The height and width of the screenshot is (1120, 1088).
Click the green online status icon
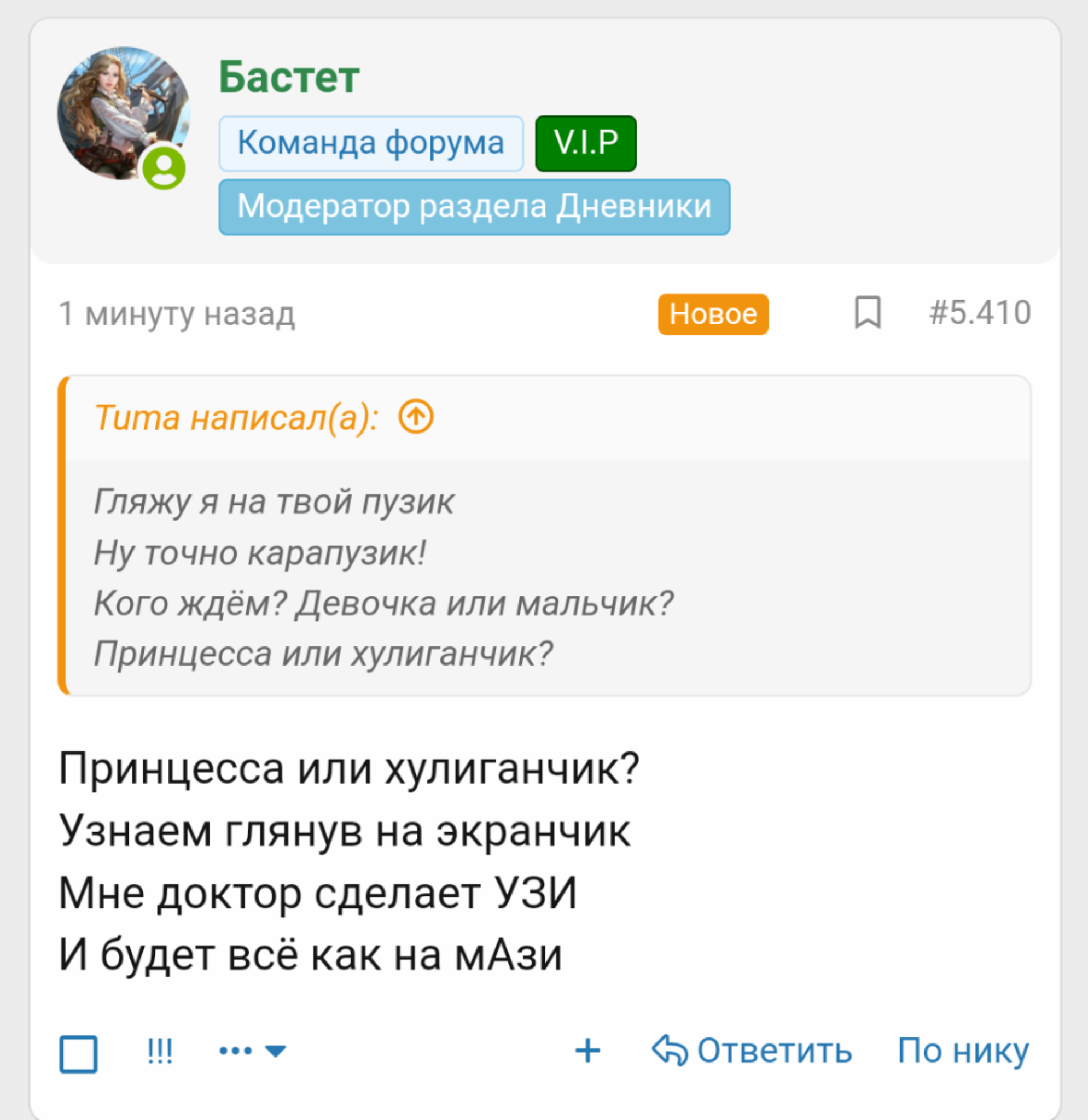click(164, 168)
